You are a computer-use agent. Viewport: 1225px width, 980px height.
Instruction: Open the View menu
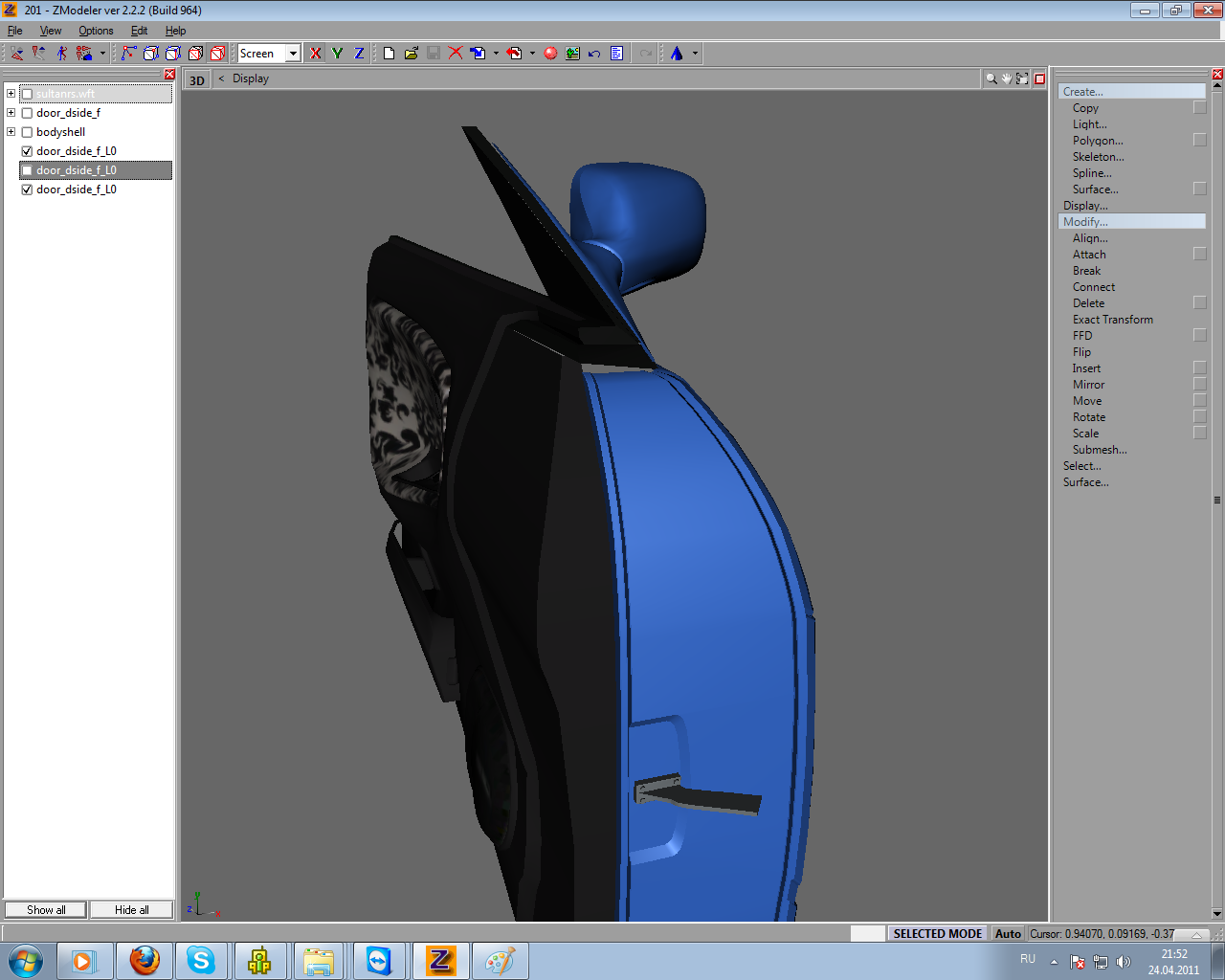click(51, 31)
